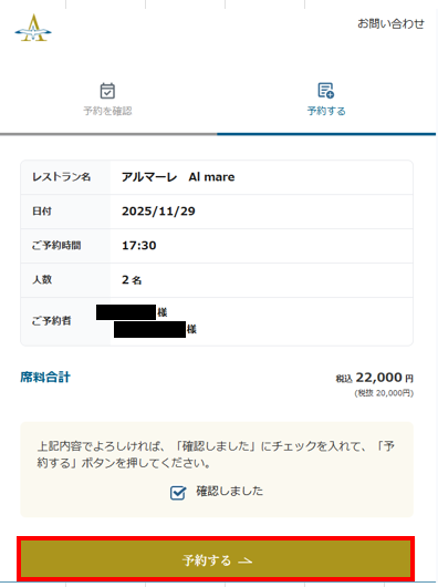Click the 確認しました checkbox label text
438x587 pixels.
point(229,491)
